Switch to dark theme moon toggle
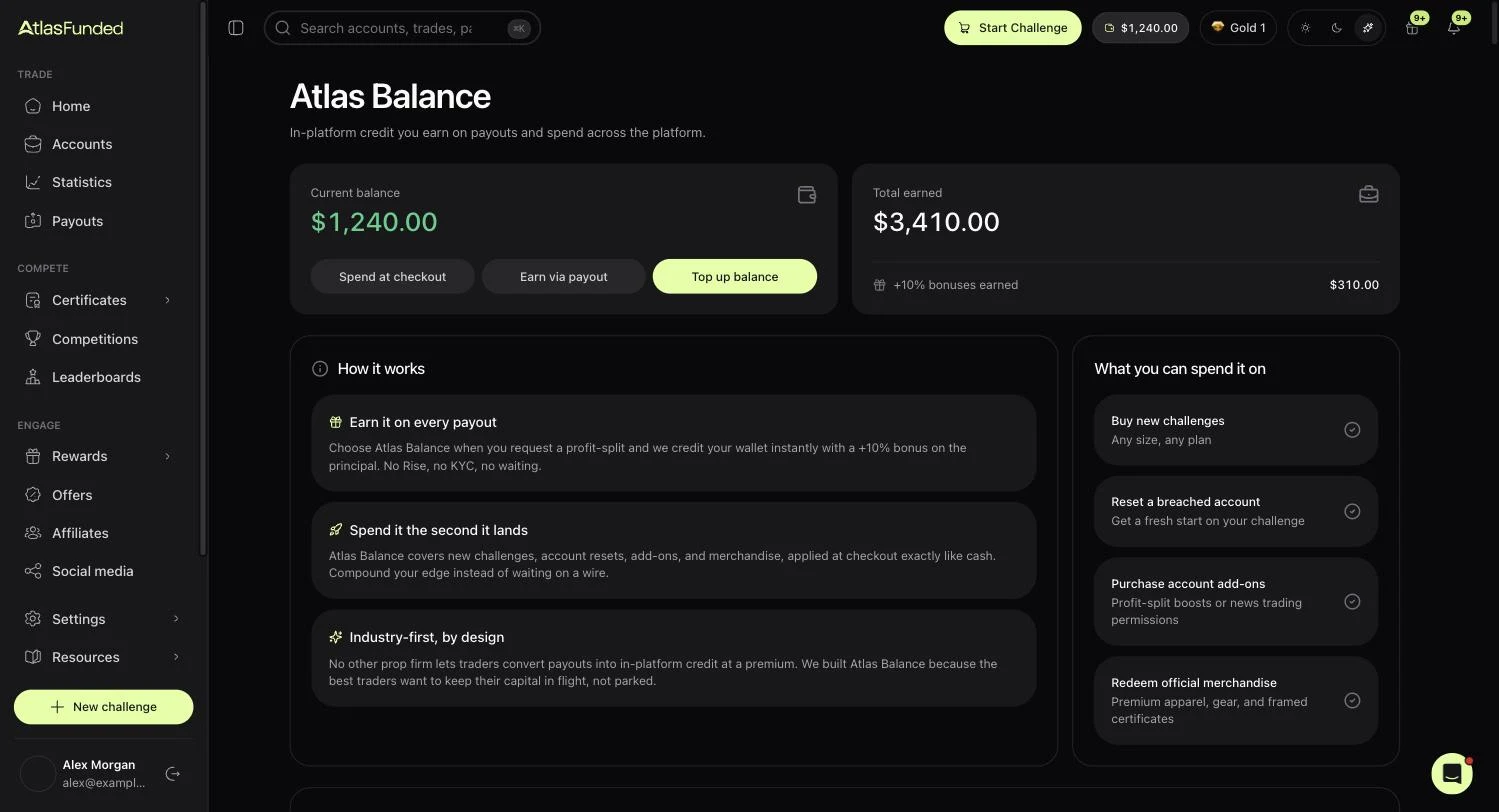The height and width of the screenshot is (812, 1499). click(x=1336, y=28)
